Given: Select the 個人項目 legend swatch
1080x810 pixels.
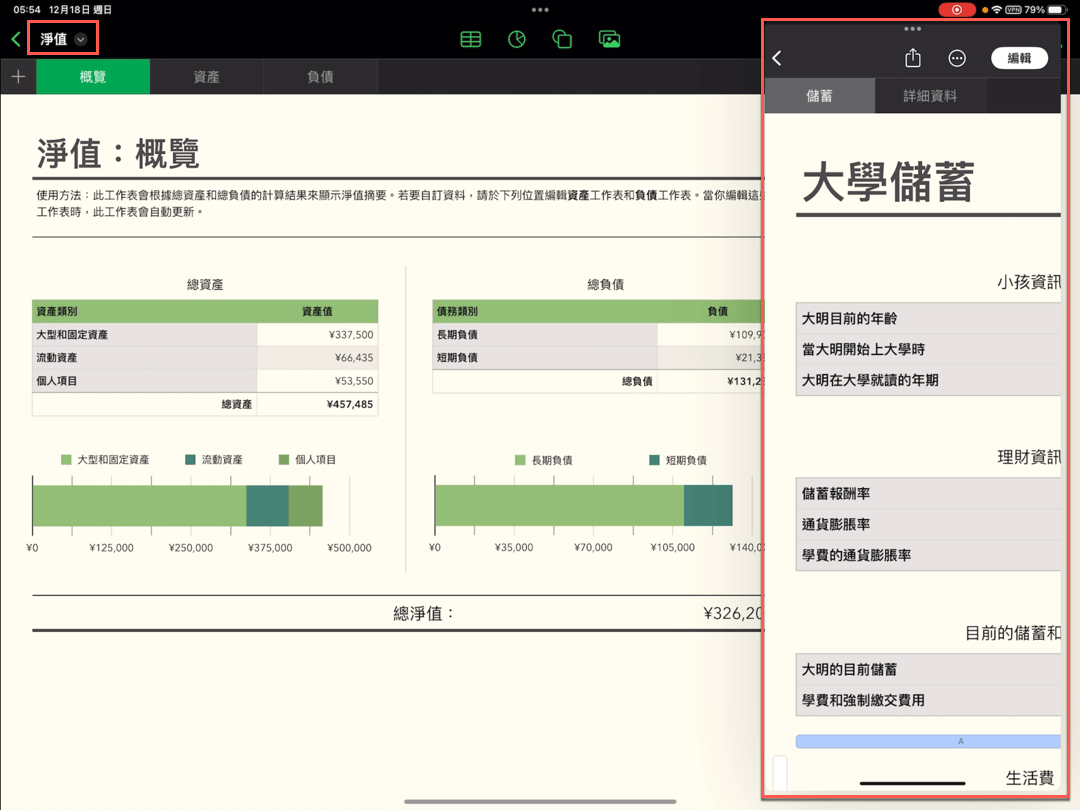Looking at the screenshot, I should [x=284, y=459].
